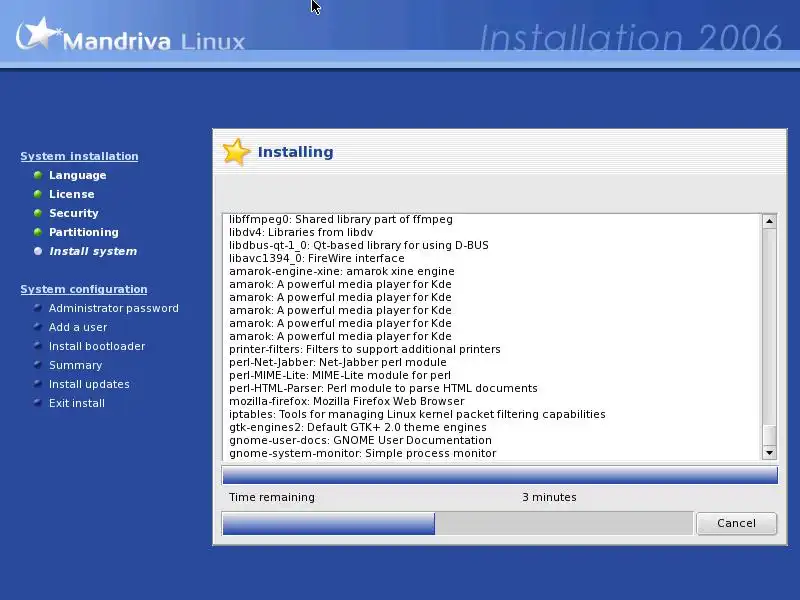Select the Language step
The image size is (800, 600).
tap(78, 175)
